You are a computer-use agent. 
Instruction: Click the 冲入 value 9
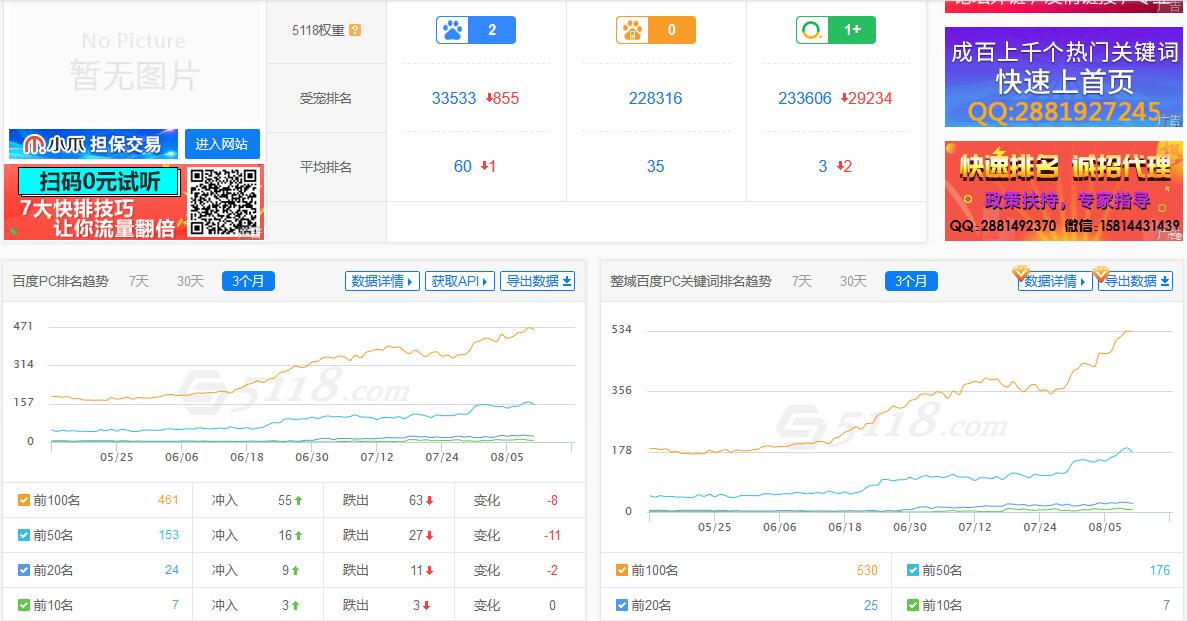point(285,570)
